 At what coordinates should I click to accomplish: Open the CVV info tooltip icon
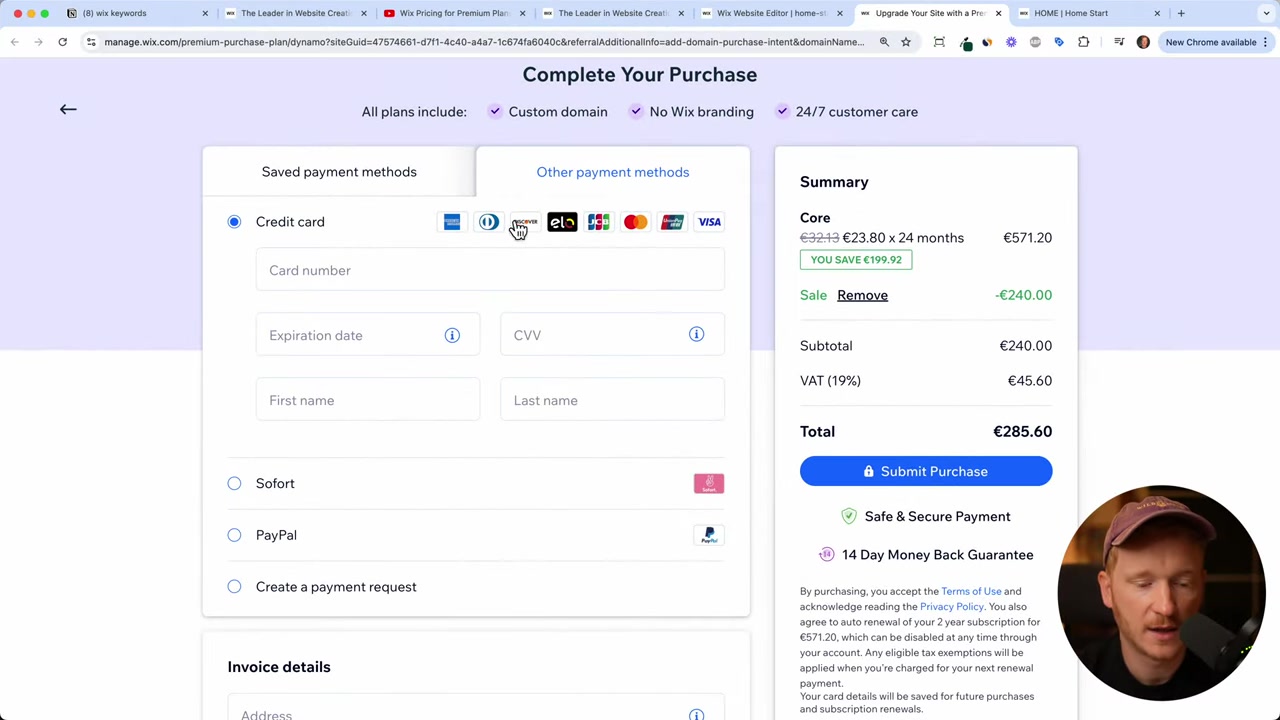[696, 335]
